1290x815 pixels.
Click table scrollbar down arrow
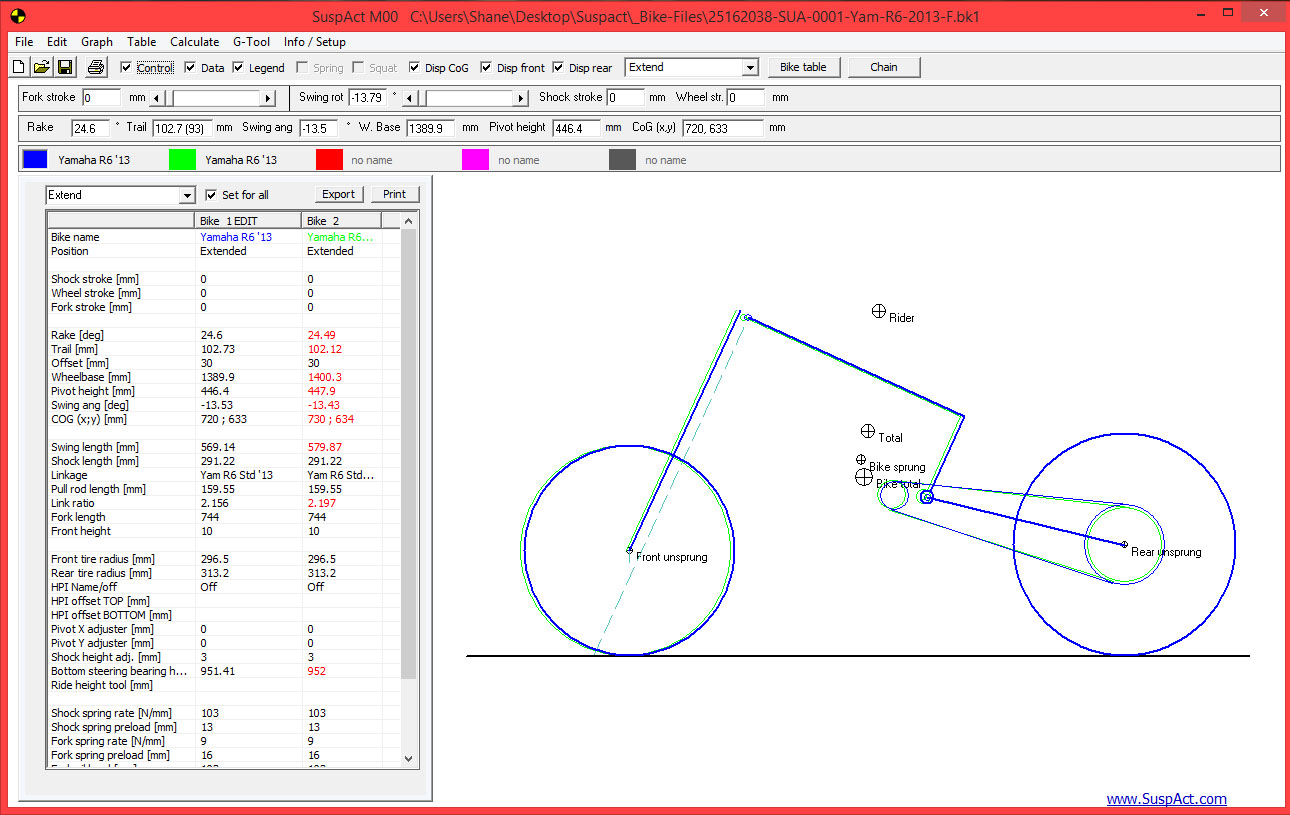pyautogui.click(x=408, y=759)
